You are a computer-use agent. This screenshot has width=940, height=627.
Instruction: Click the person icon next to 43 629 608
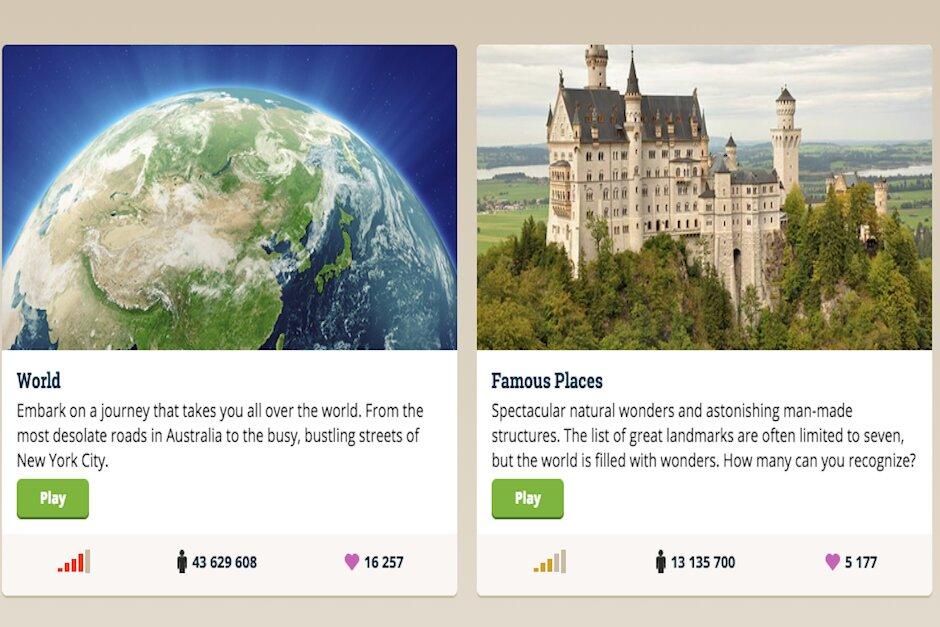(x=183, y=562)
